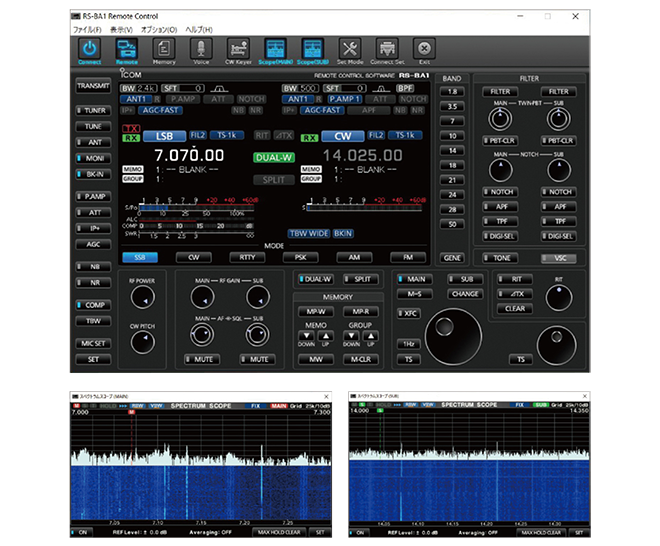Select RTTY mode

click(x=248, y=257)
